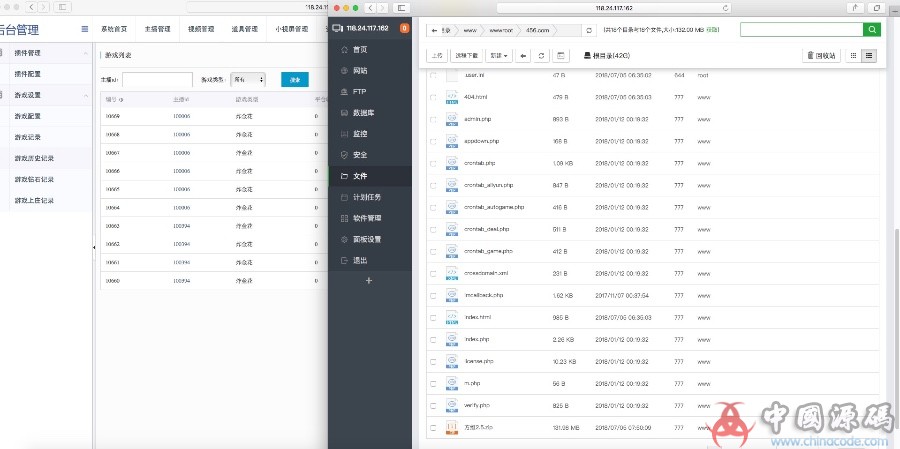The height and width of the screenshot is (449, 900).
Task: Collapse the 游戏设置 sidebar section
Action: (86, 95)
